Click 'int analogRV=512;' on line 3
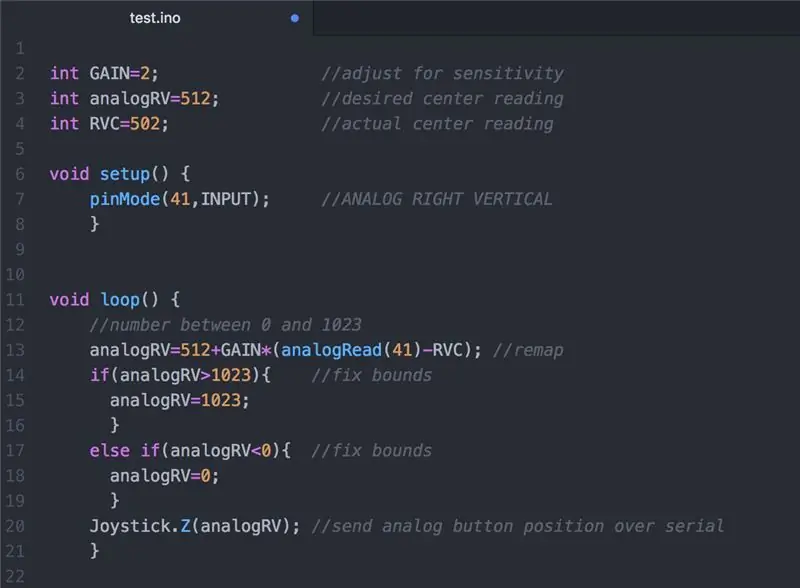This screenshot has height=588, width=800. (135, 99)
